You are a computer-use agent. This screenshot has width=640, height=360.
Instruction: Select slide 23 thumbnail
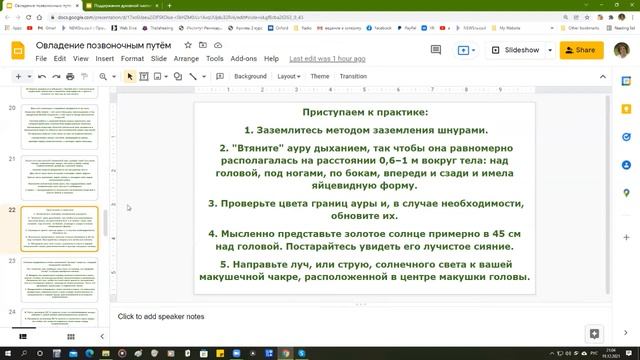(60, 280)
